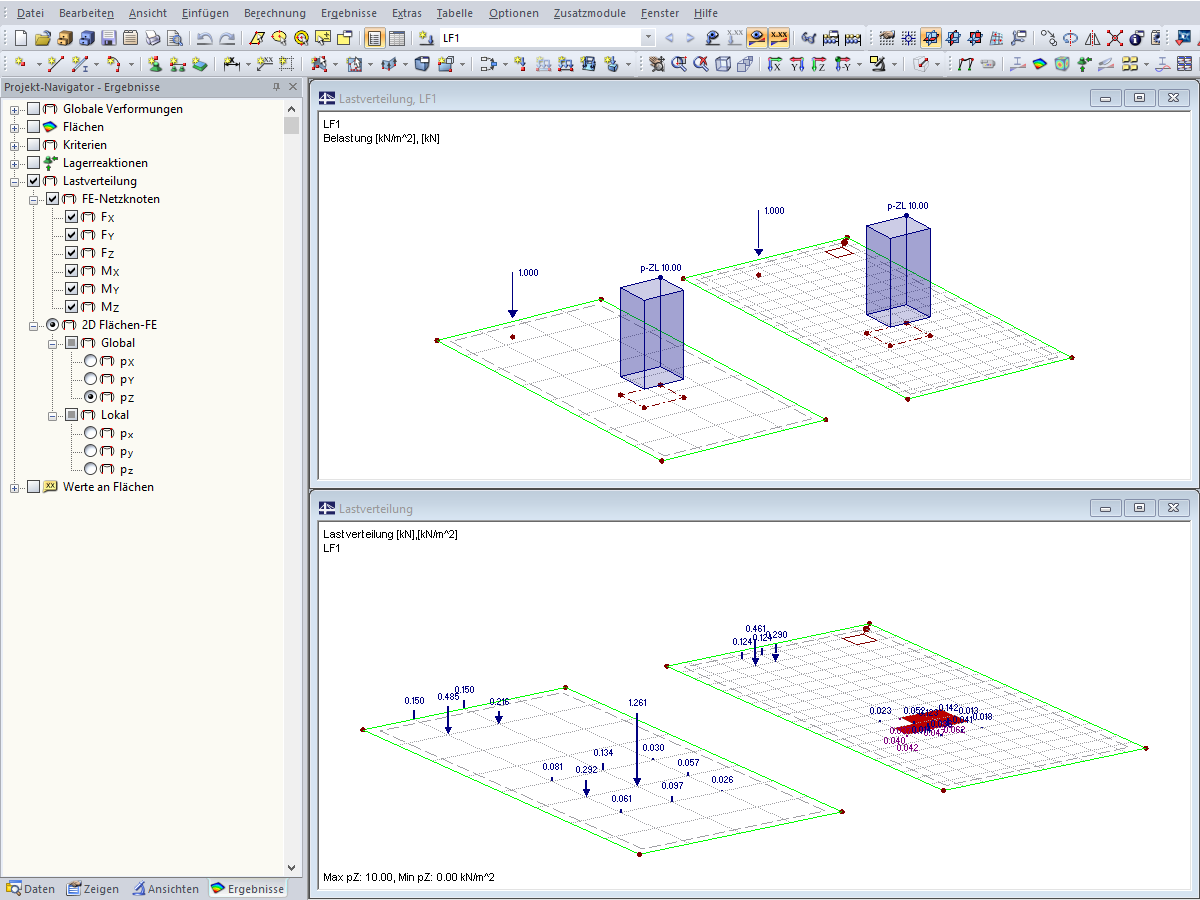Click the Undo arrow icon
Viewport: 1200px width, 900px height.
coord(204,38)
